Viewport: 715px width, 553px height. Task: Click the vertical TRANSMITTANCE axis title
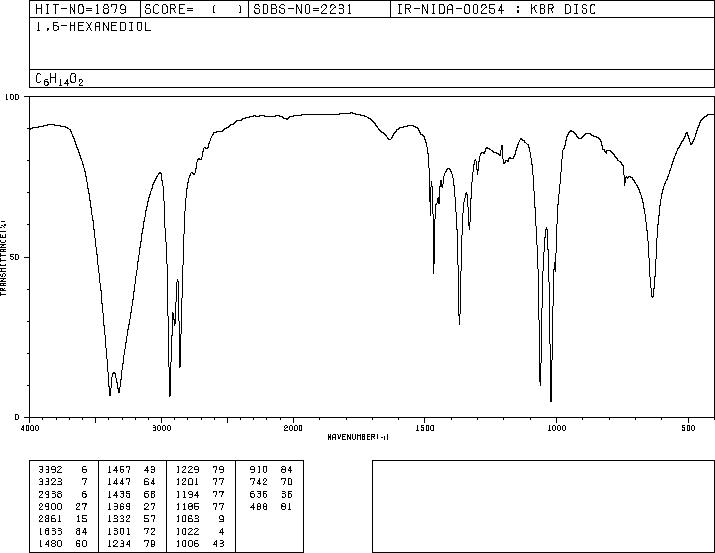(3, 258)
